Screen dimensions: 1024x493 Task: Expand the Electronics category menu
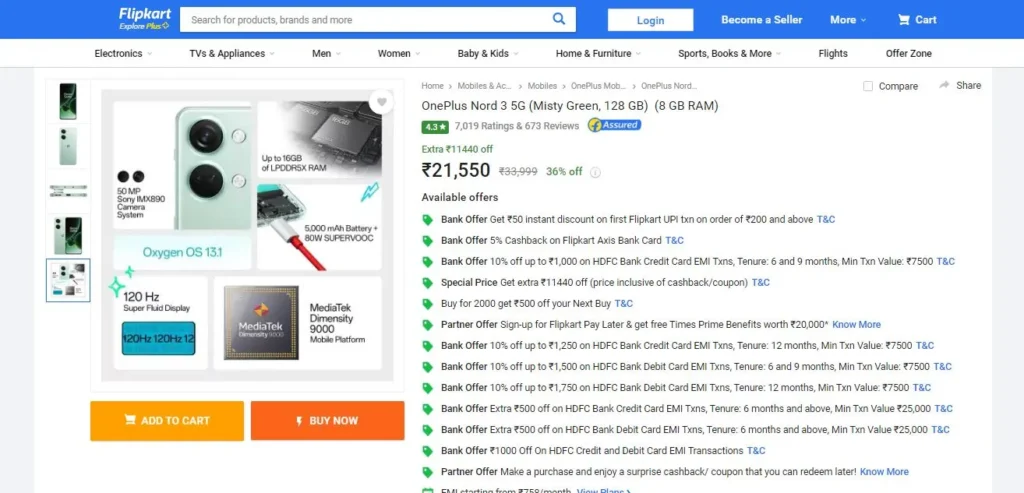pyautogui.click(x=123, y=54)
